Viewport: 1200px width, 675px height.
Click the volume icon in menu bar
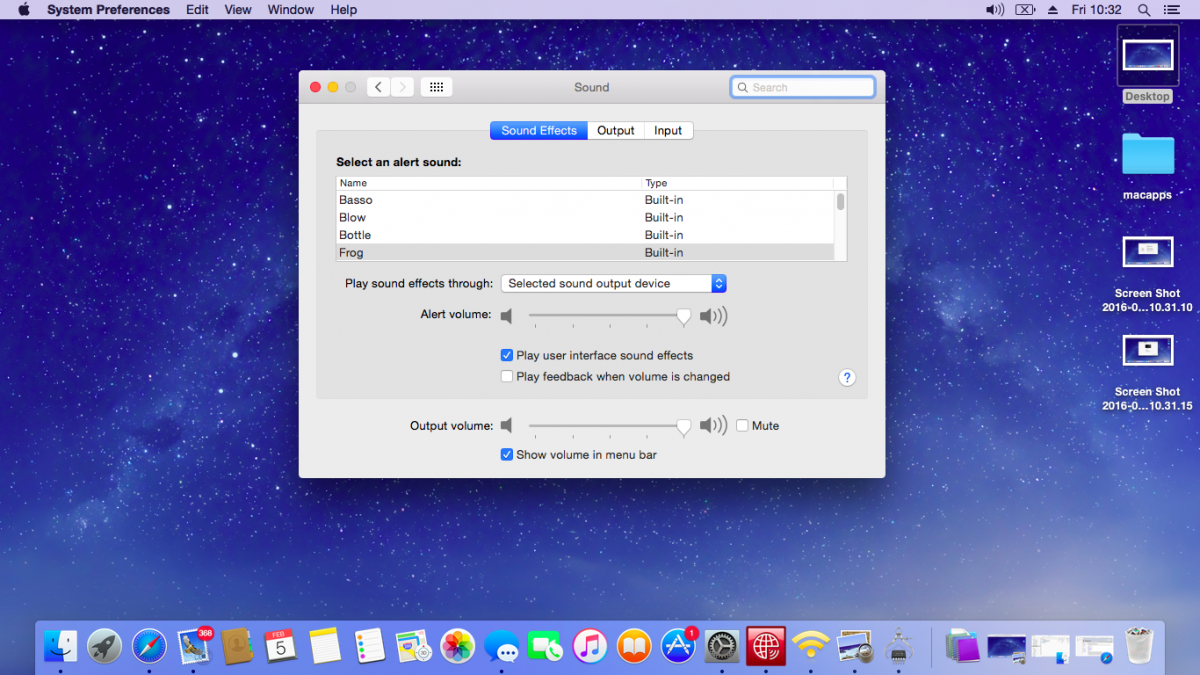tap(995, 10)
